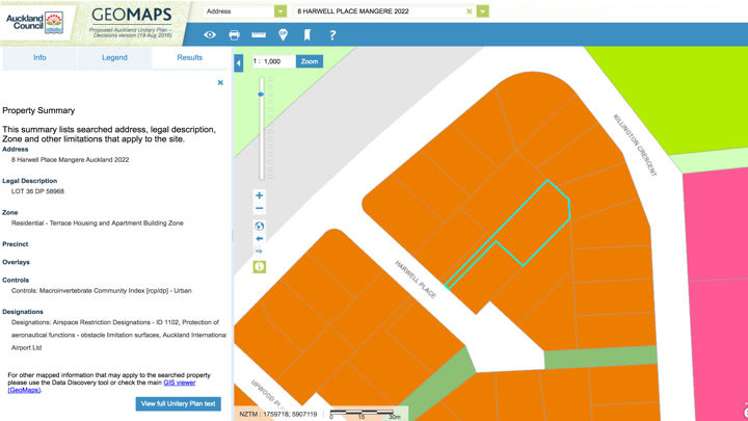Go to previous map extent arrow
The image size is (748, 421).
260,239
